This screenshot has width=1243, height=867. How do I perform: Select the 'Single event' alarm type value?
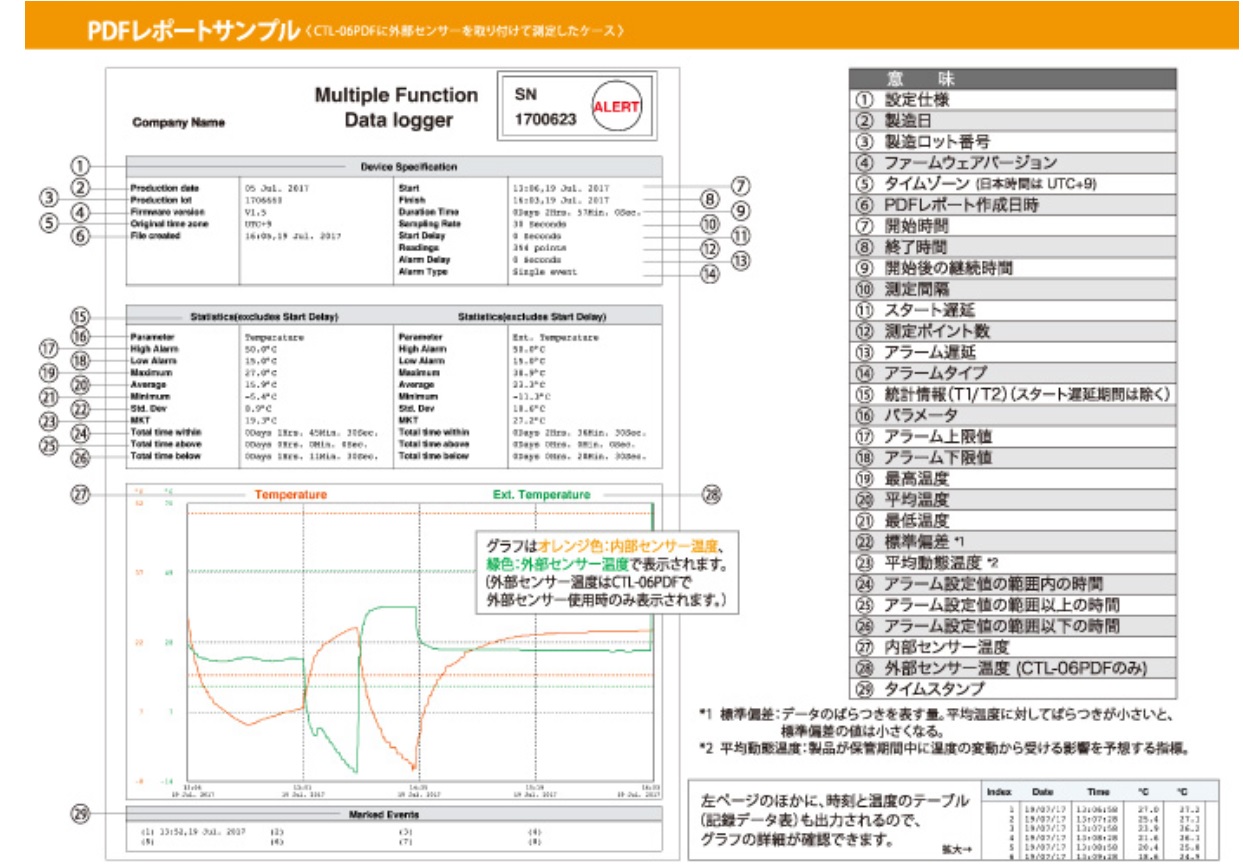pyautogui.click(x=544, y=271)
